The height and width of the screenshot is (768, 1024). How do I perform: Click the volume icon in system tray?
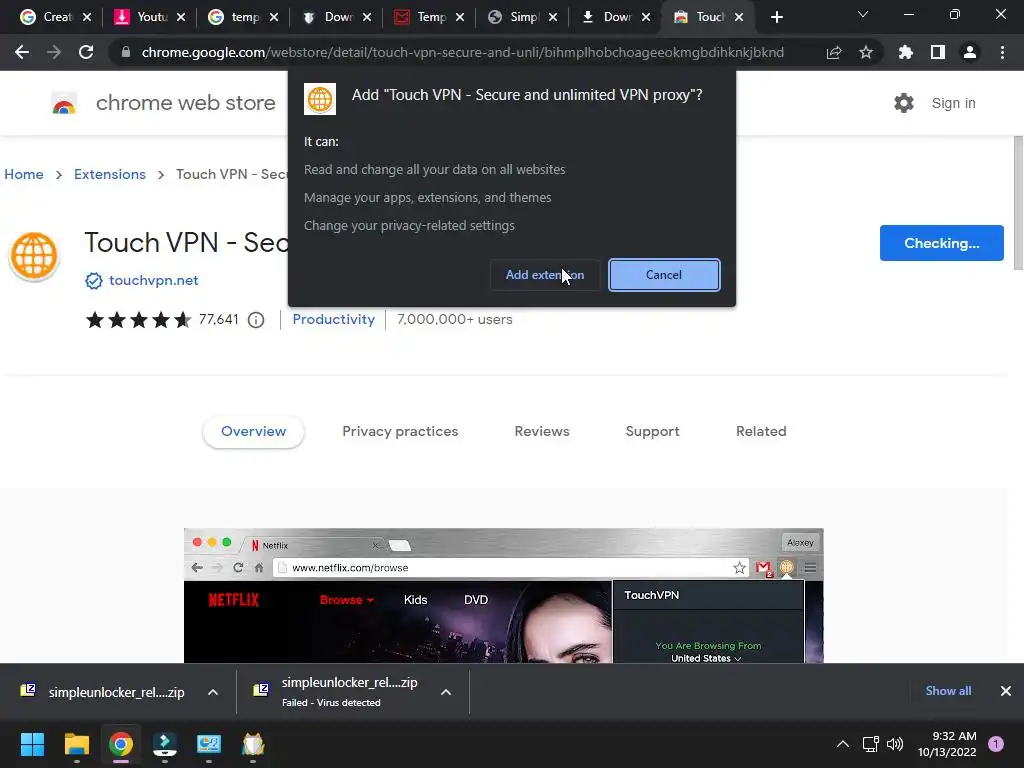pos(895,744)
